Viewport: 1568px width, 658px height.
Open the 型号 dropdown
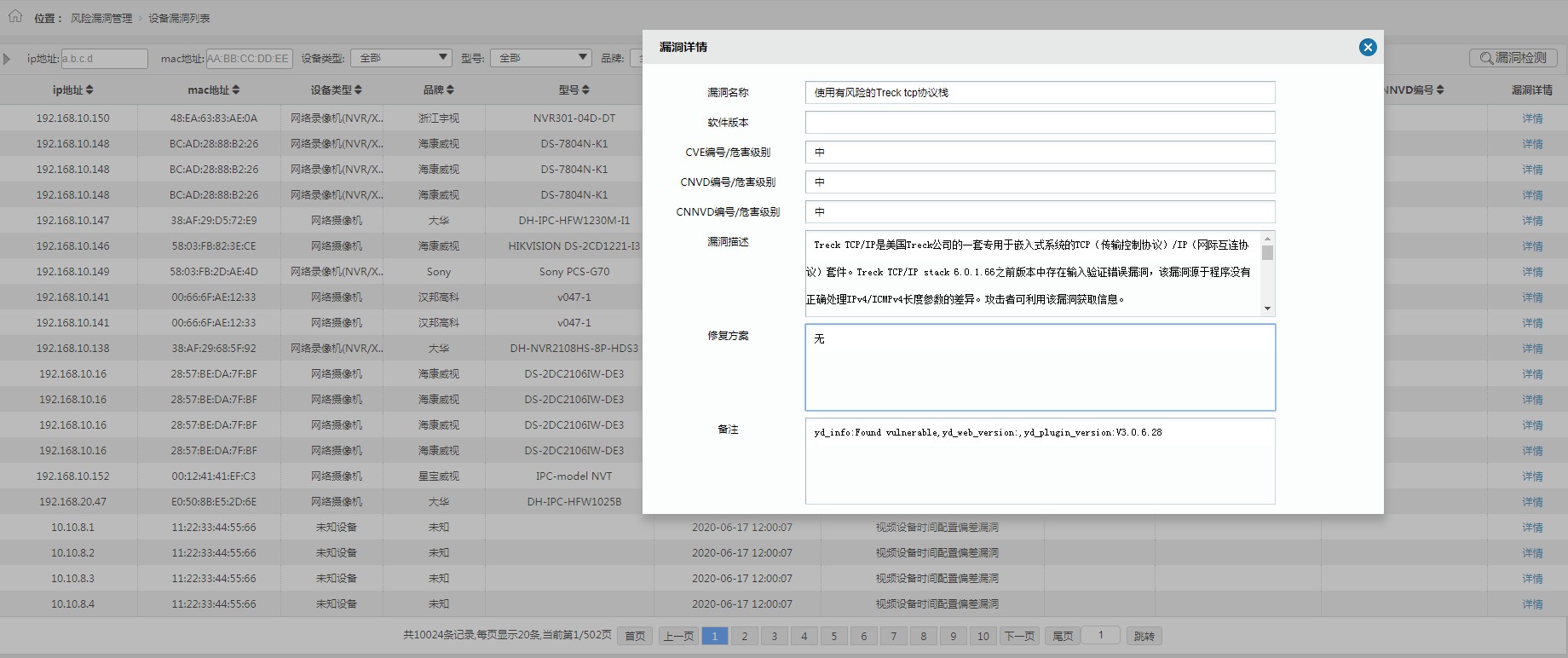tap(541, 58)
